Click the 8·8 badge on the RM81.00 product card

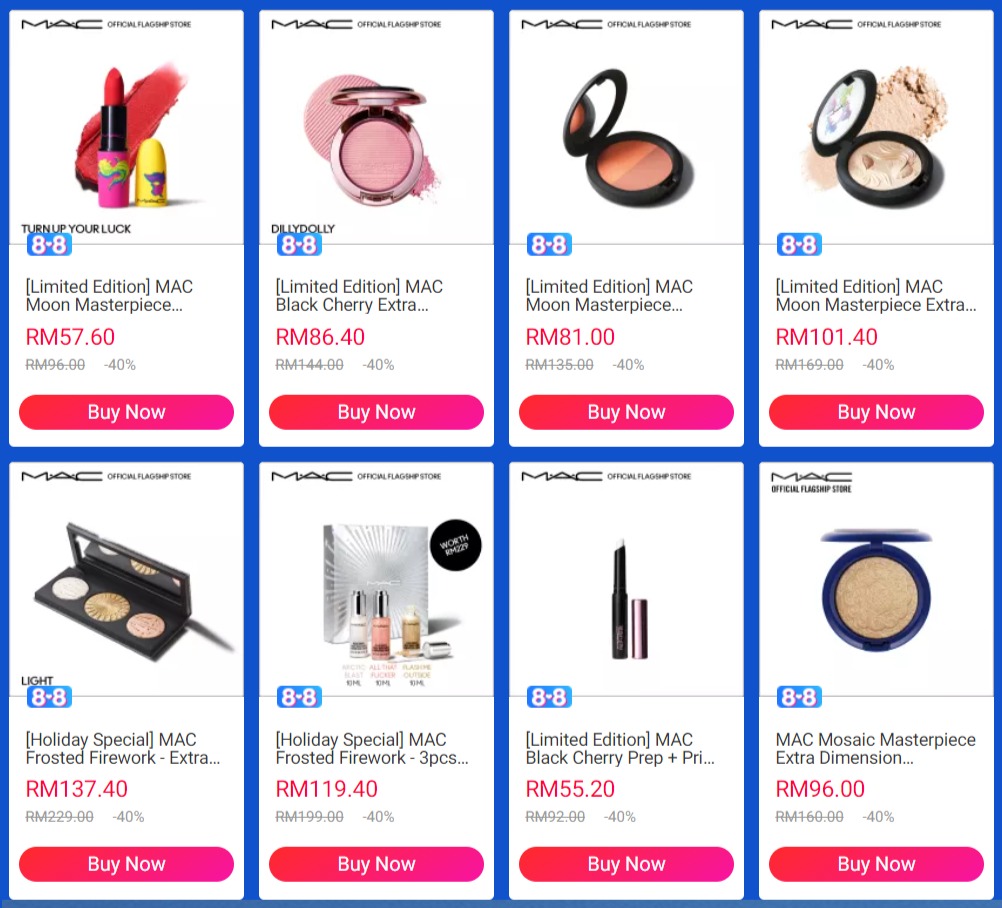[x=549, y=245]
